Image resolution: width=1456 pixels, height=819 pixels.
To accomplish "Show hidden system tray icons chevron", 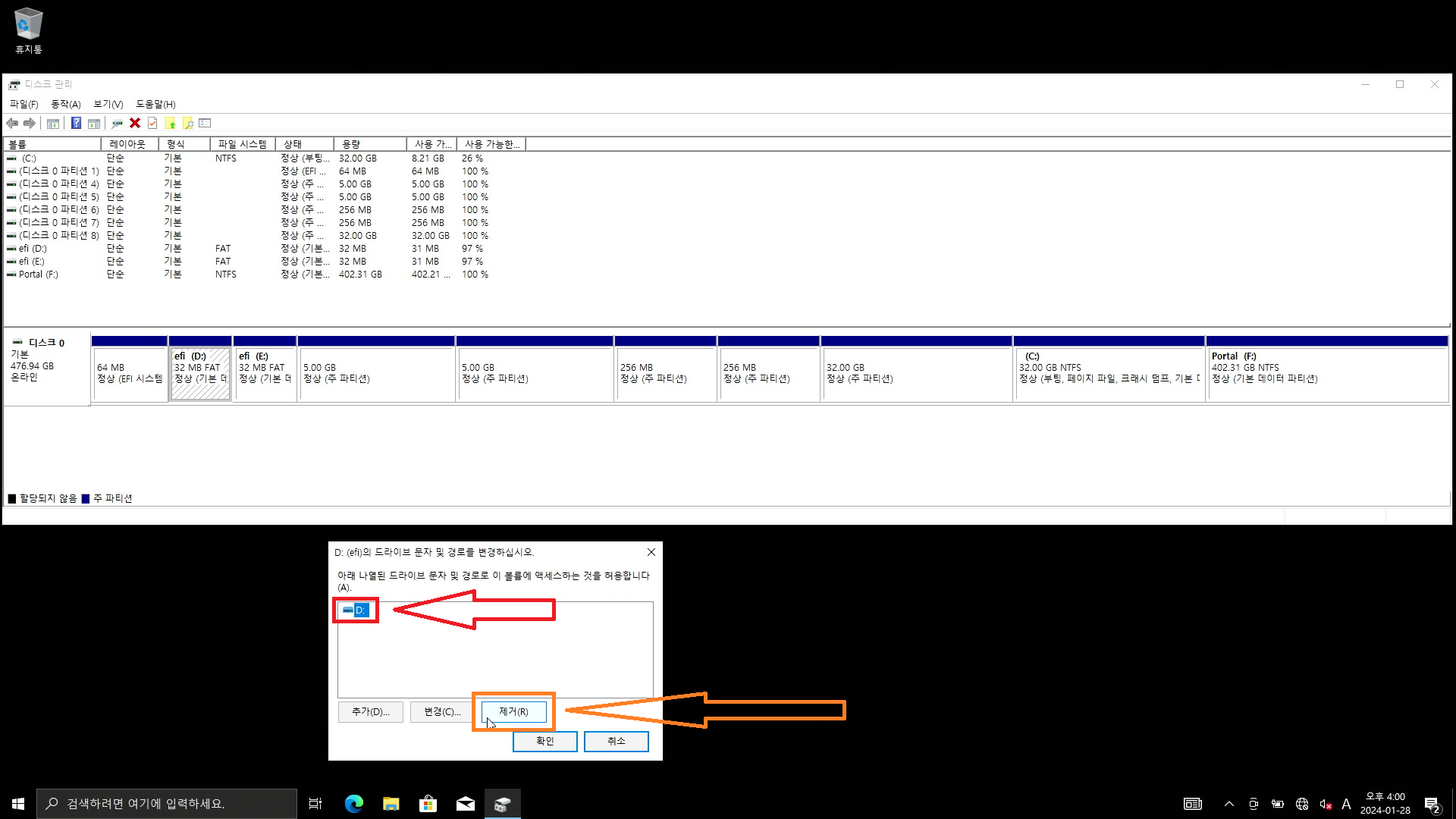I will [1228, 804].
